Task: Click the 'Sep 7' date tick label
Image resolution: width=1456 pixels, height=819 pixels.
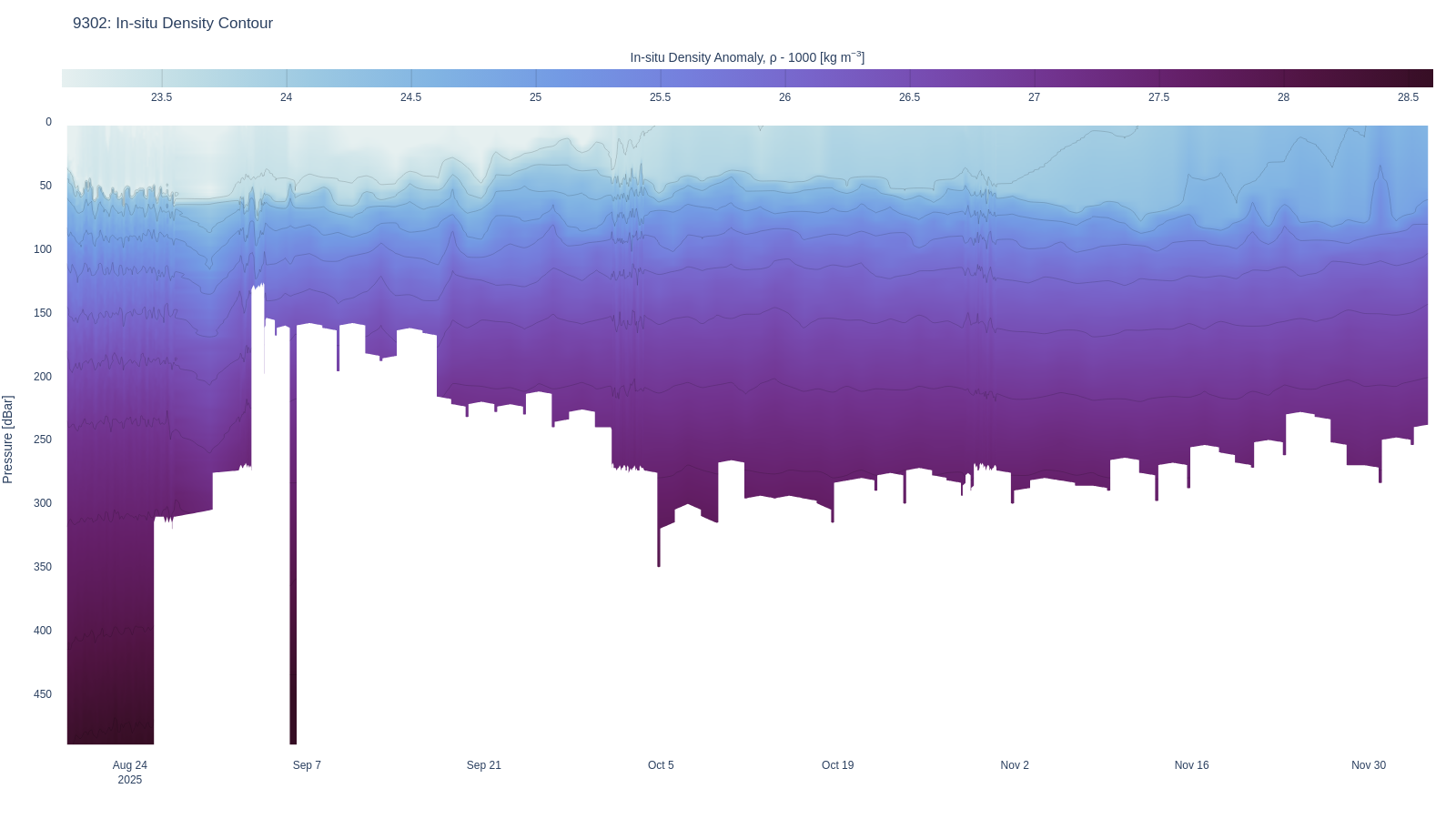Action: coord(307,765)
